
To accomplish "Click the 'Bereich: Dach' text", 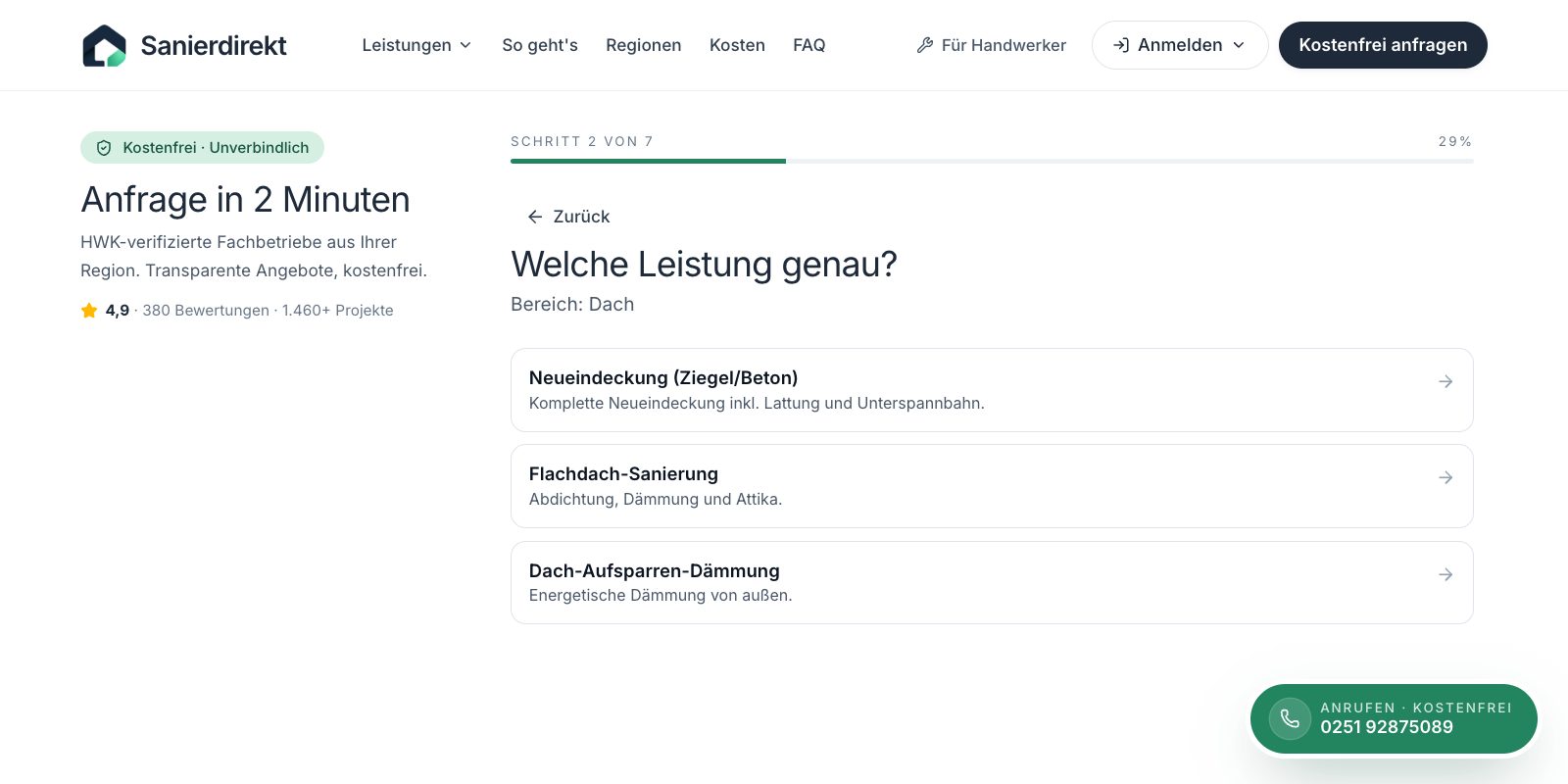I will tap(572, 305).
